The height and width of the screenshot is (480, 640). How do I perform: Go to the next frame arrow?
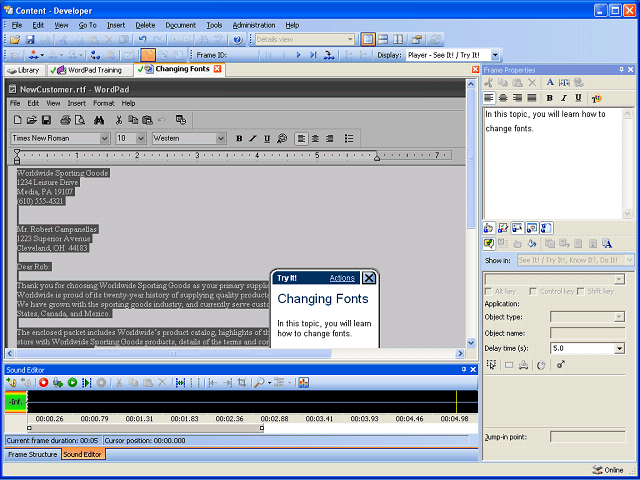298,55
